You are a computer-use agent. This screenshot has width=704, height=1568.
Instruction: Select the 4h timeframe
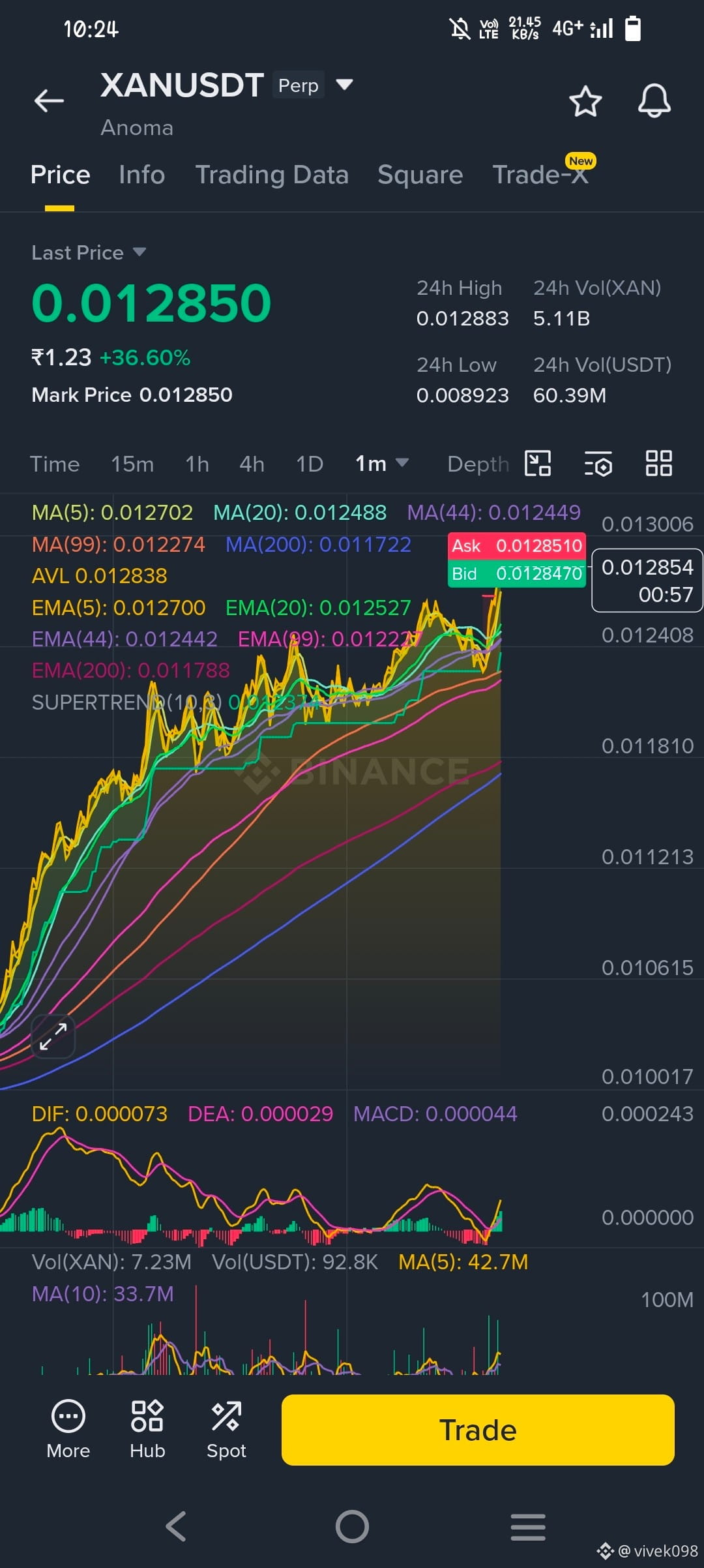[x=252, y=464]
